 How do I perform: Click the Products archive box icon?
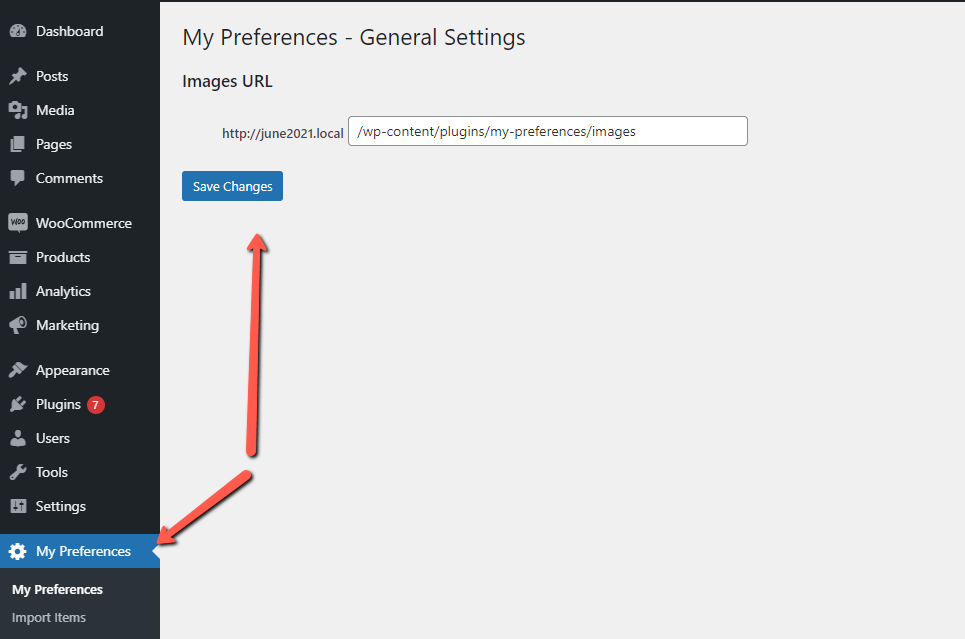pyautogui.click(x=18, y=257)
